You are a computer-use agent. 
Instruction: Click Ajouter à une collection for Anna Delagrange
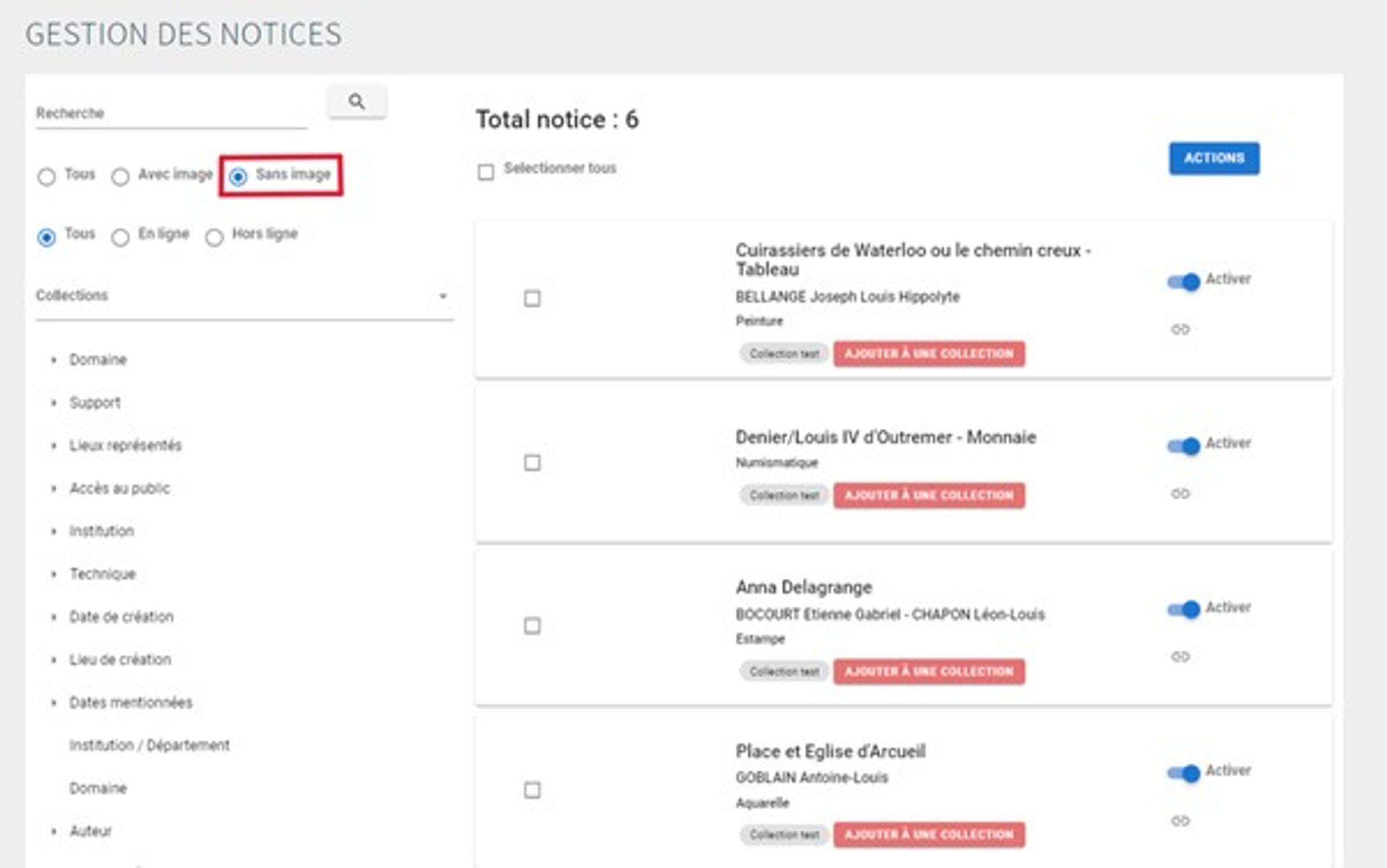[928, 671]
